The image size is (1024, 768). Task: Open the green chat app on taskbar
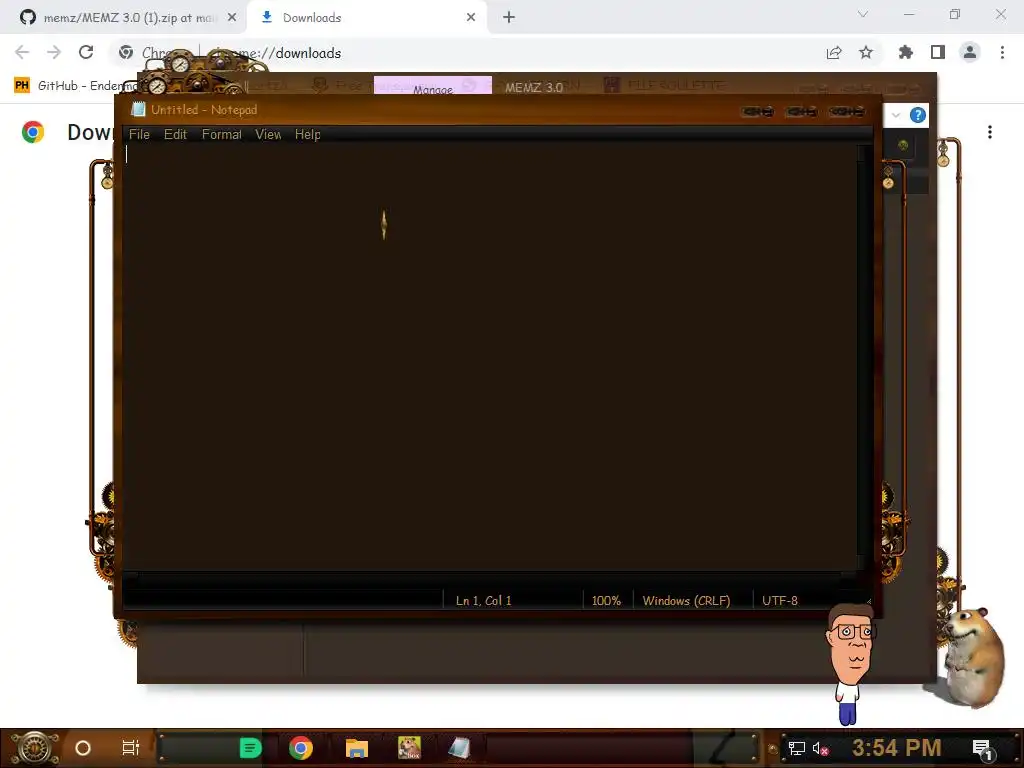tap(250, 748)
